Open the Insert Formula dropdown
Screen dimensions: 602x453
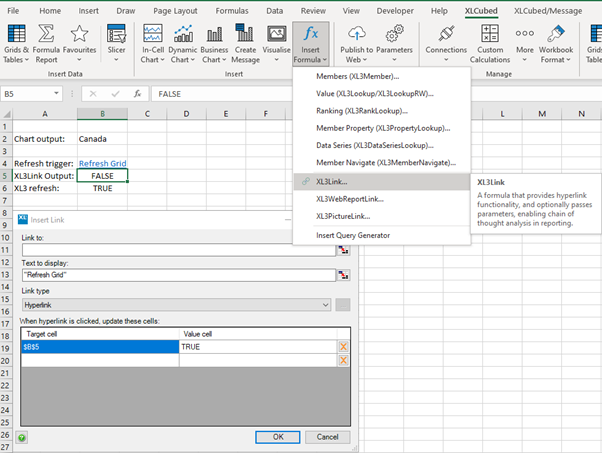click(310, 43)
